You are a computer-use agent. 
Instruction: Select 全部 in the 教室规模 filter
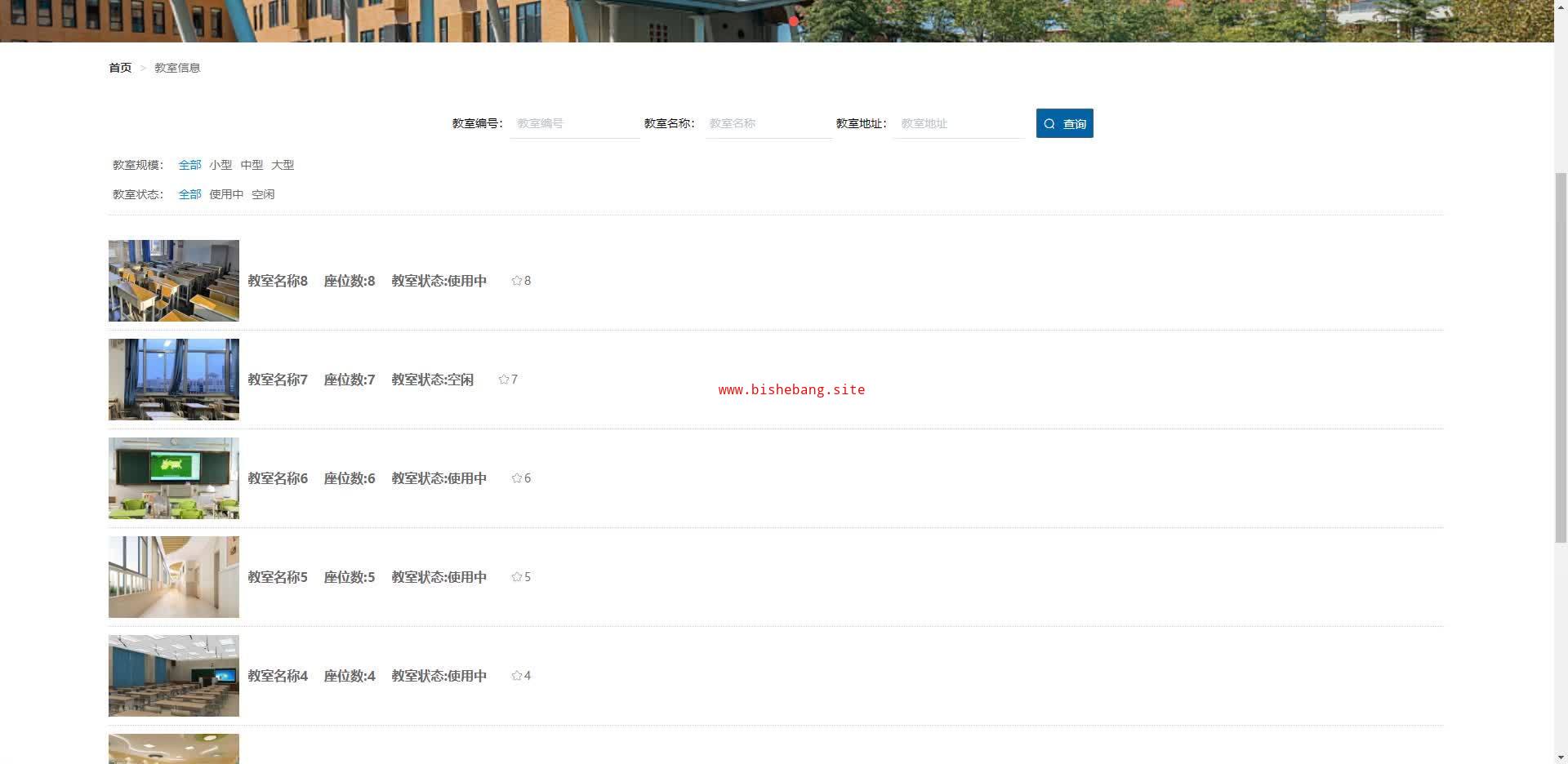tap(189, 165)
